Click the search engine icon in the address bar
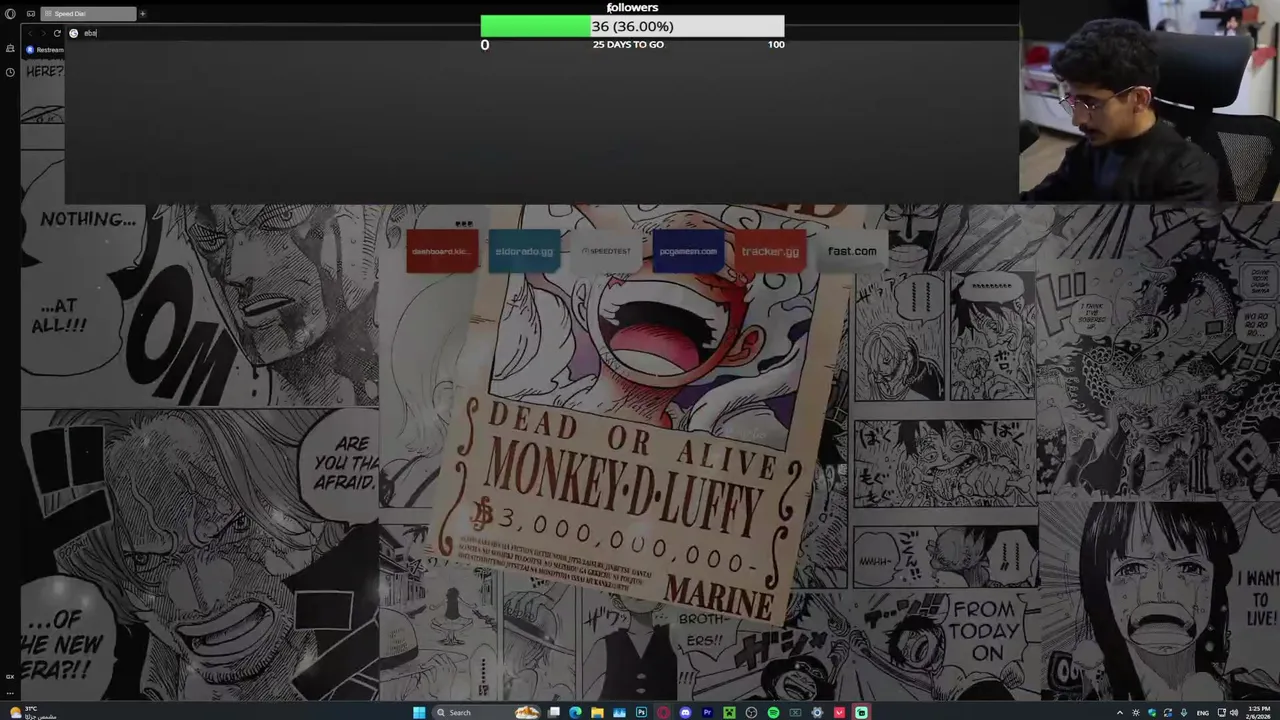Image resolution: width=1280 pixels, height=720 pixels. click(x=73, y=33)
